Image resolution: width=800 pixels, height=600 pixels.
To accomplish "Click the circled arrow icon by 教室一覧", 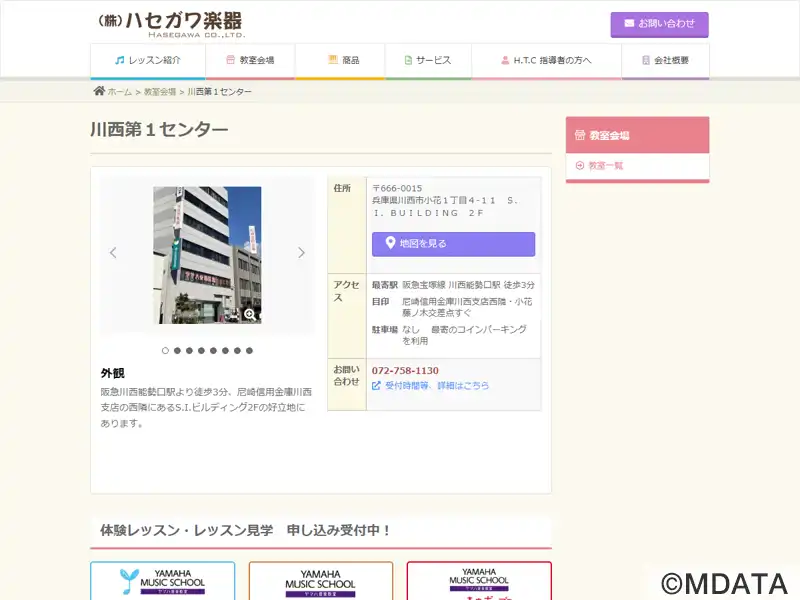I will pyautogui.click(x=580, y=165).
